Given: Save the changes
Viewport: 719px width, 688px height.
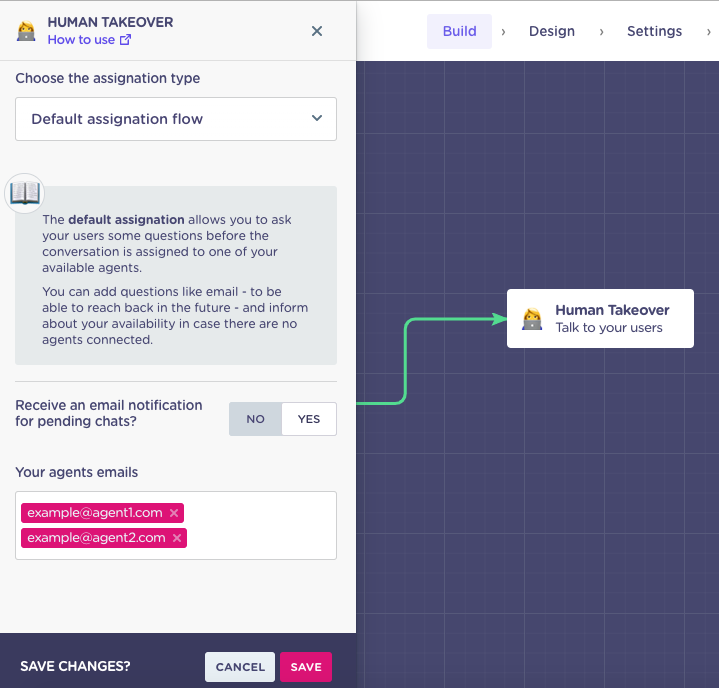Looking at the screenshot, I should click(306, 667).
